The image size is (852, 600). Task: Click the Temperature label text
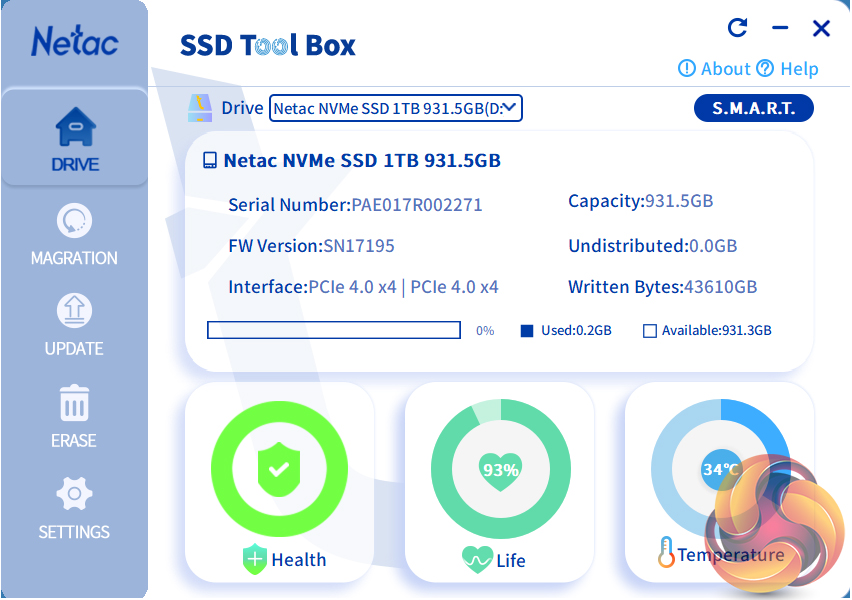pos(731,555)
